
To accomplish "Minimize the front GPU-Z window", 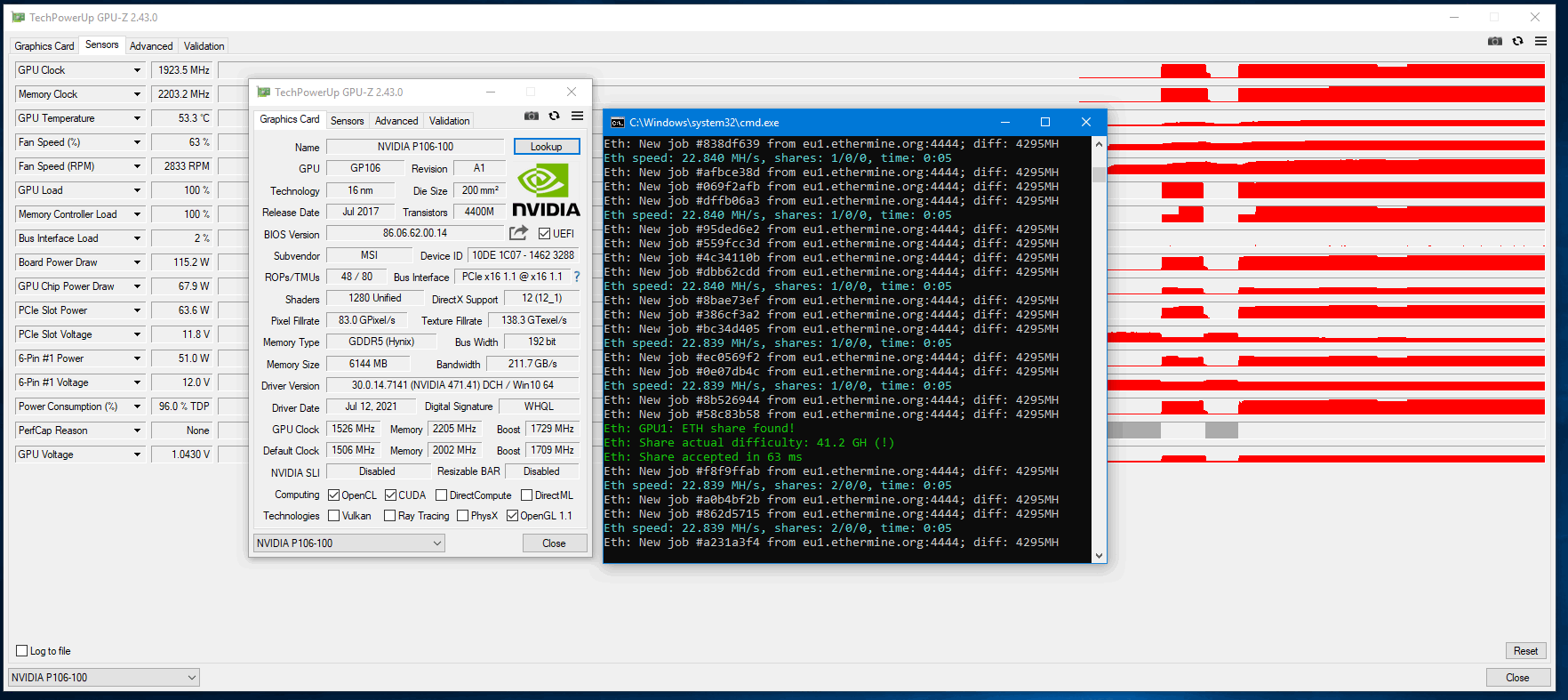I will click(x=491, y=93).
